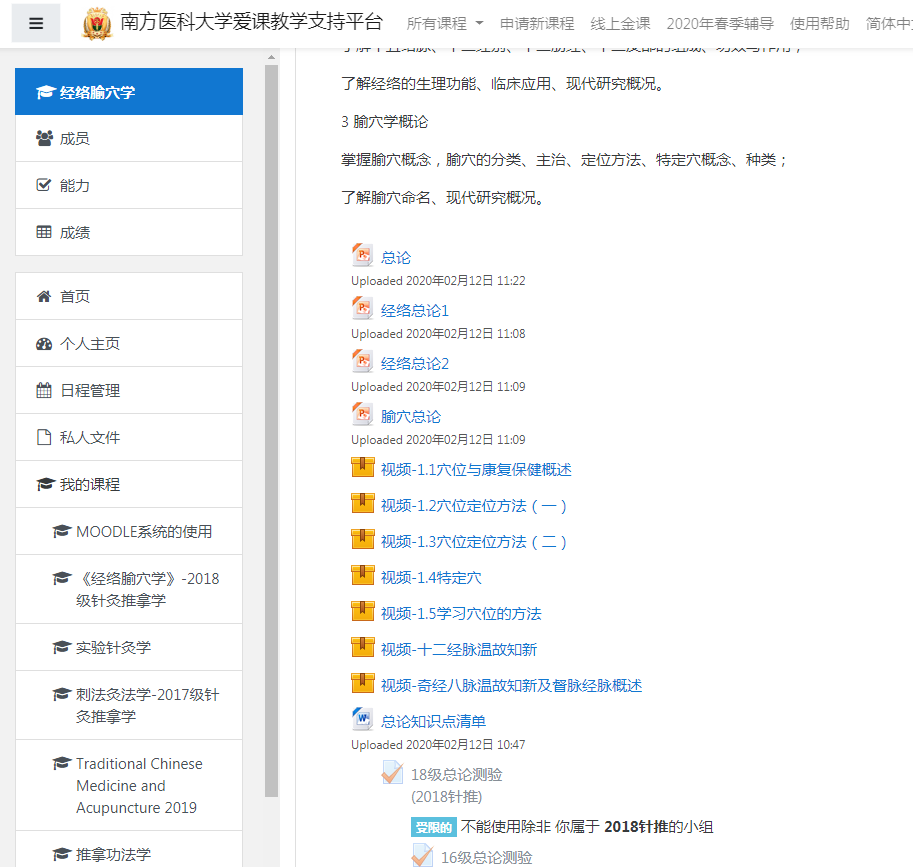This screenshot has width=913, height=867.
Task: Click the hamburger menu toggle button
Action: tap(37, 23)
